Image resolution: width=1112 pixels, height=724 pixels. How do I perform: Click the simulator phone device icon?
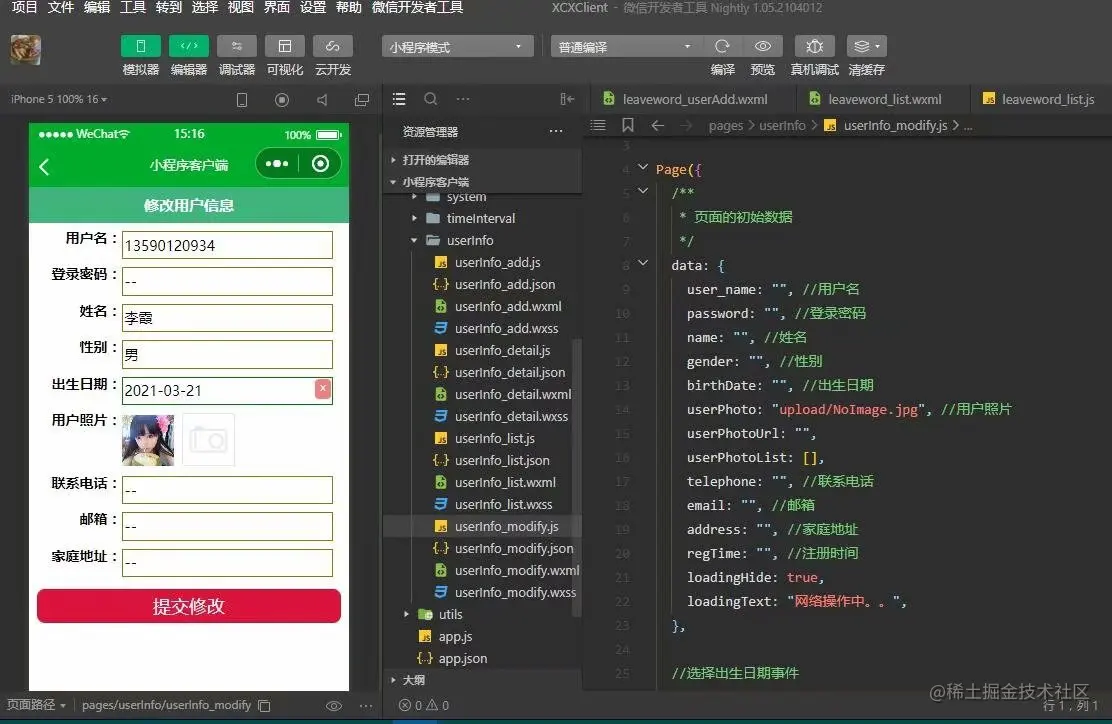tap(242, 100)
